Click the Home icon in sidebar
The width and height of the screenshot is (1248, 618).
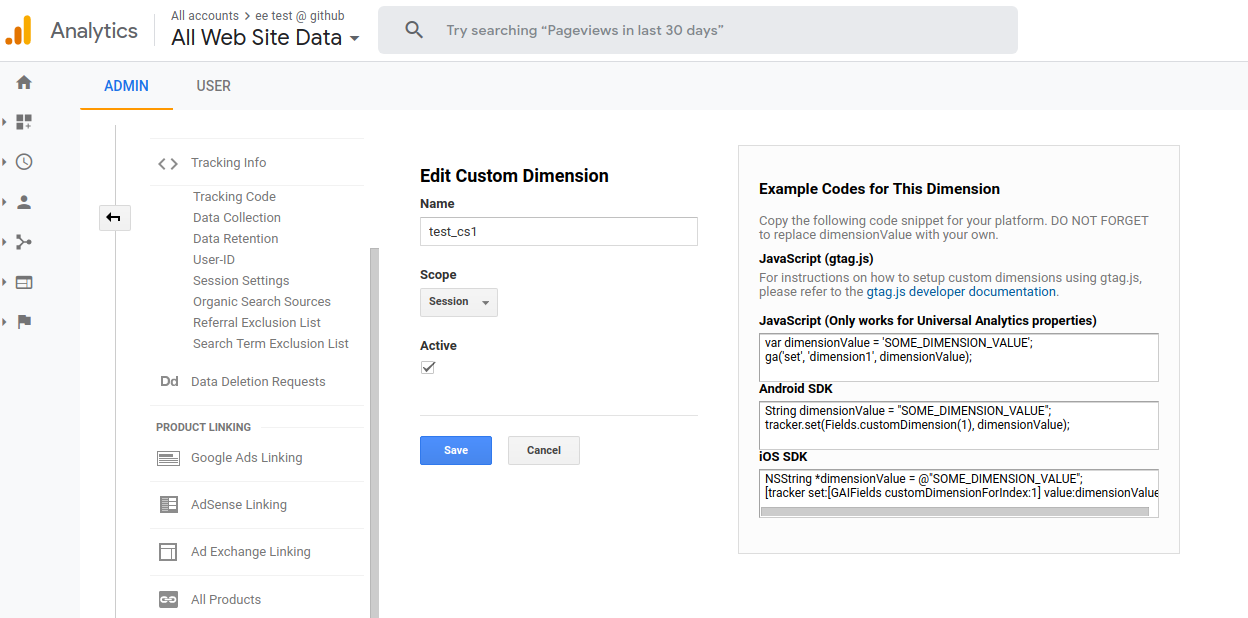coord(23,83)
